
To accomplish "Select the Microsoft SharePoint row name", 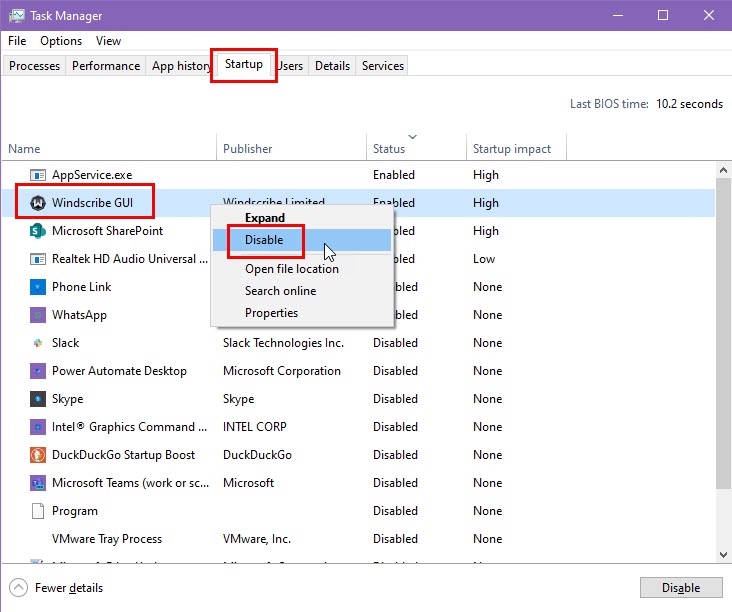I will [x=107, y=231].
